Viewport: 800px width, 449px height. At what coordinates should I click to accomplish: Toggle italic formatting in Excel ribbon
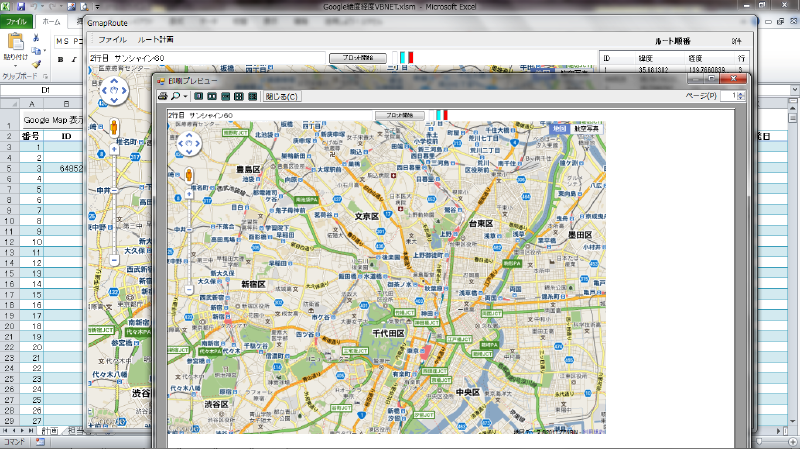point(75,60)
